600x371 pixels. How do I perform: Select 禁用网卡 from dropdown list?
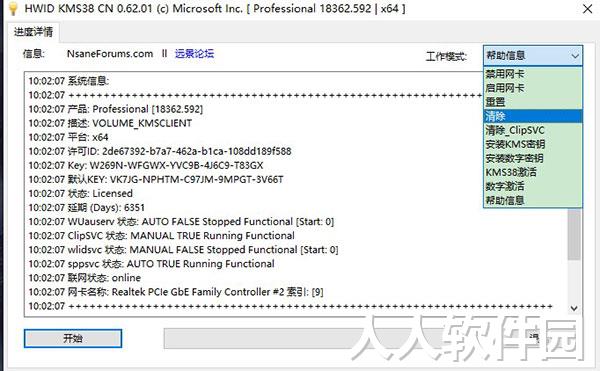click(x=533, y=74)
